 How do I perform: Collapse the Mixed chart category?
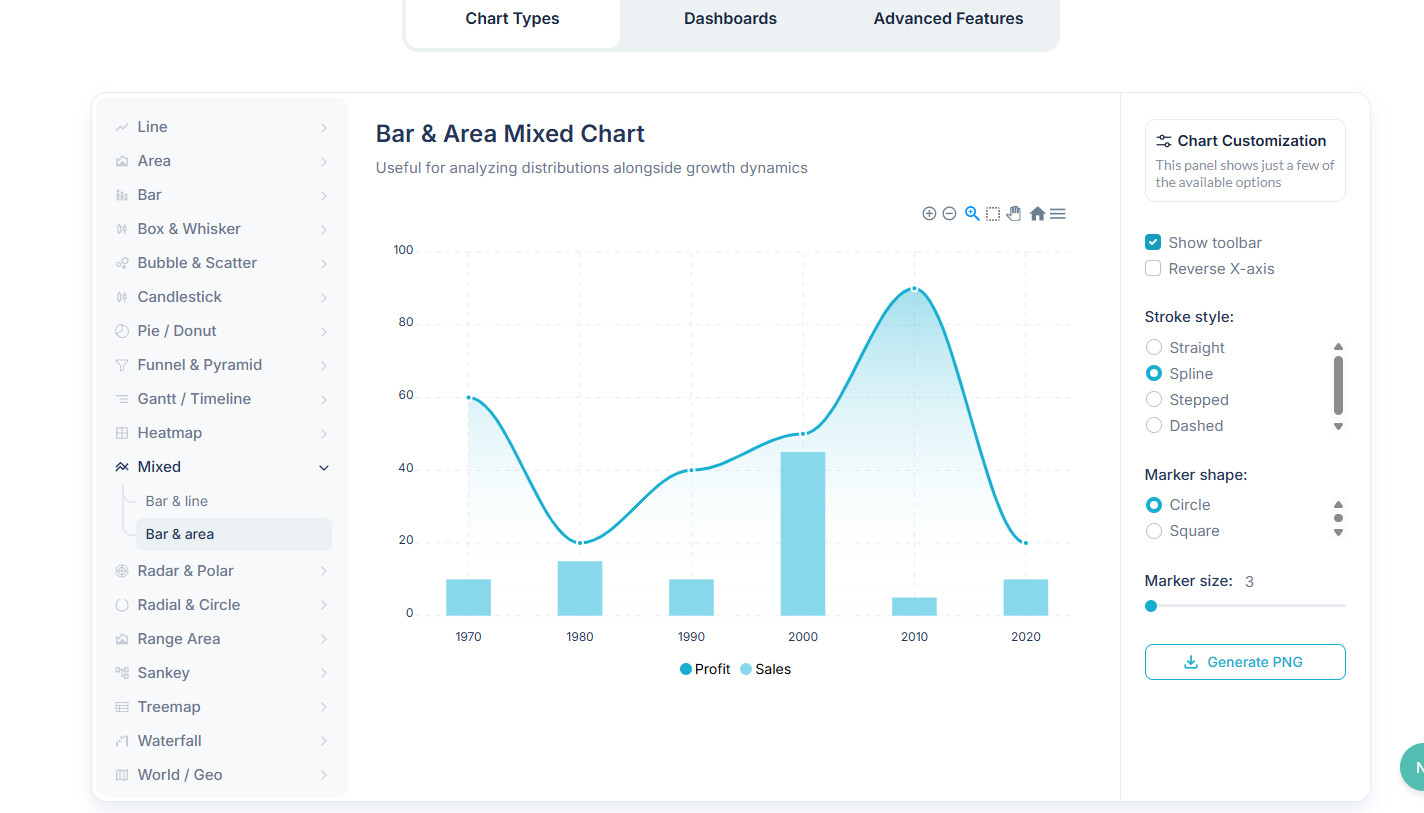[x=323, y=467]
